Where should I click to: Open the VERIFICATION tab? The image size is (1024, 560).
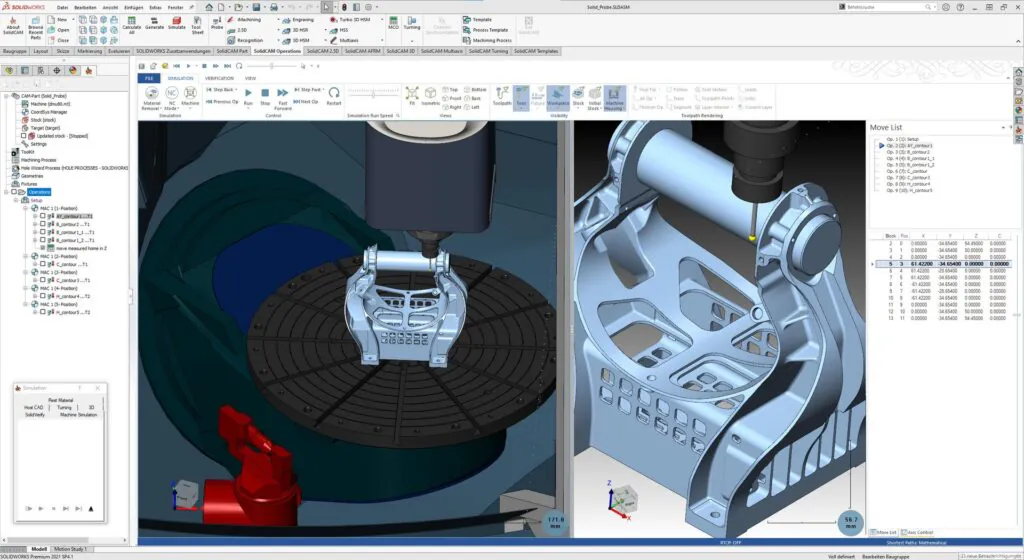coord(219,77)
